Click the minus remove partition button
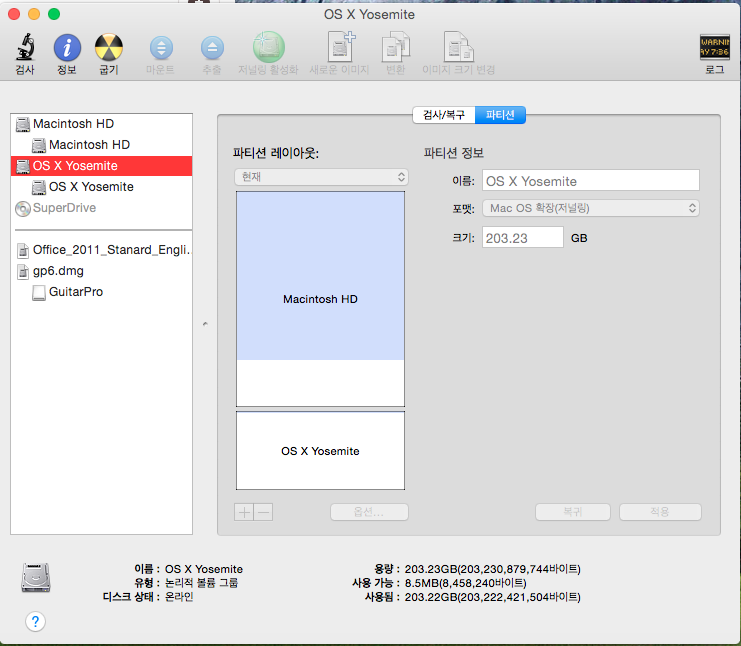741x646 pixels. [x=263, y=512]
